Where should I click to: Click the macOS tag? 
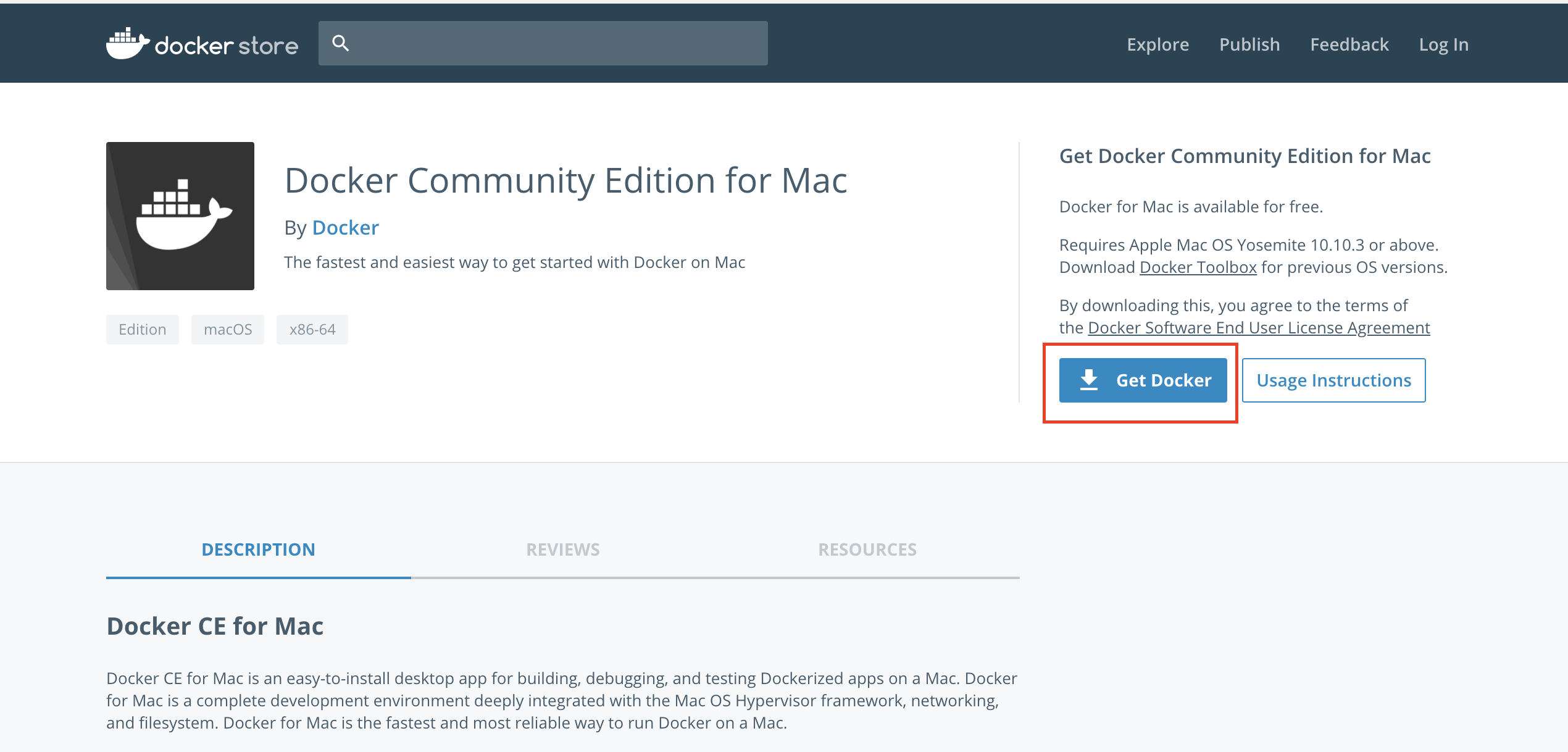click(228, 330)
